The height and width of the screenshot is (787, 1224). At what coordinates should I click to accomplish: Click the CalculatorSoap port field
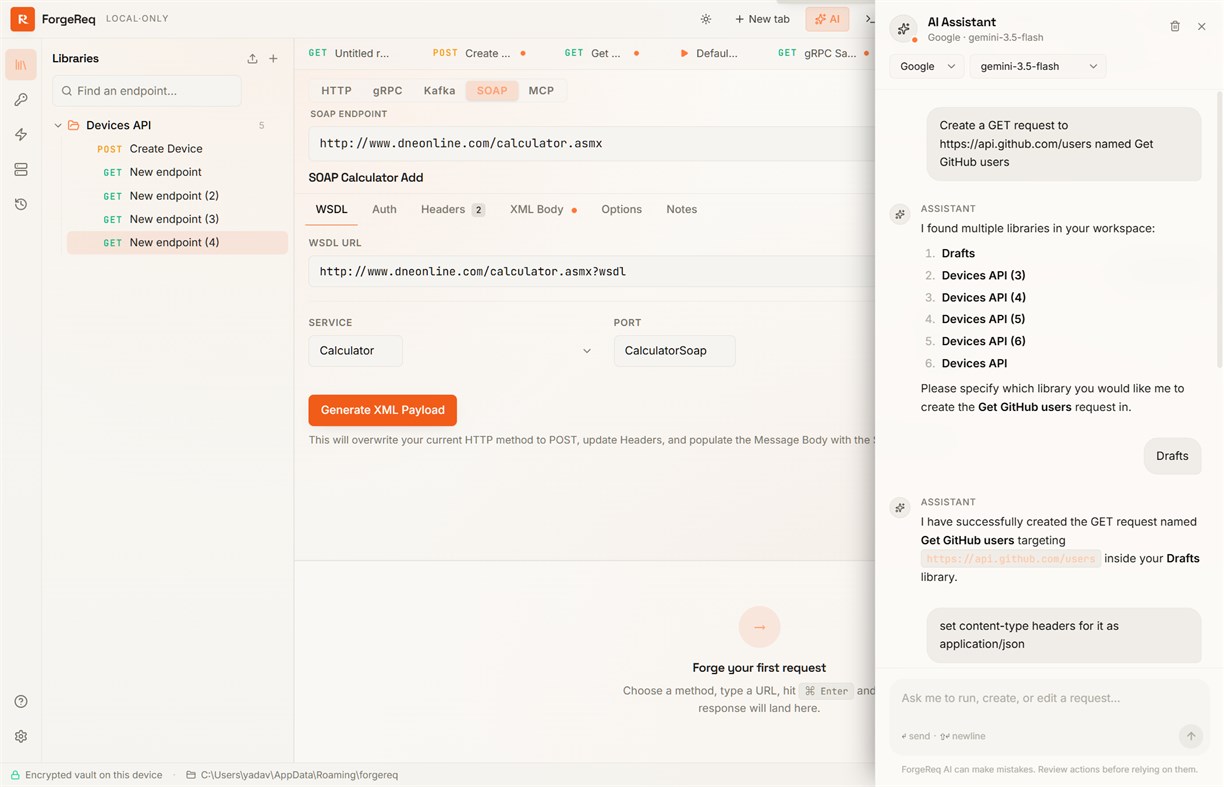pos(674,351)
